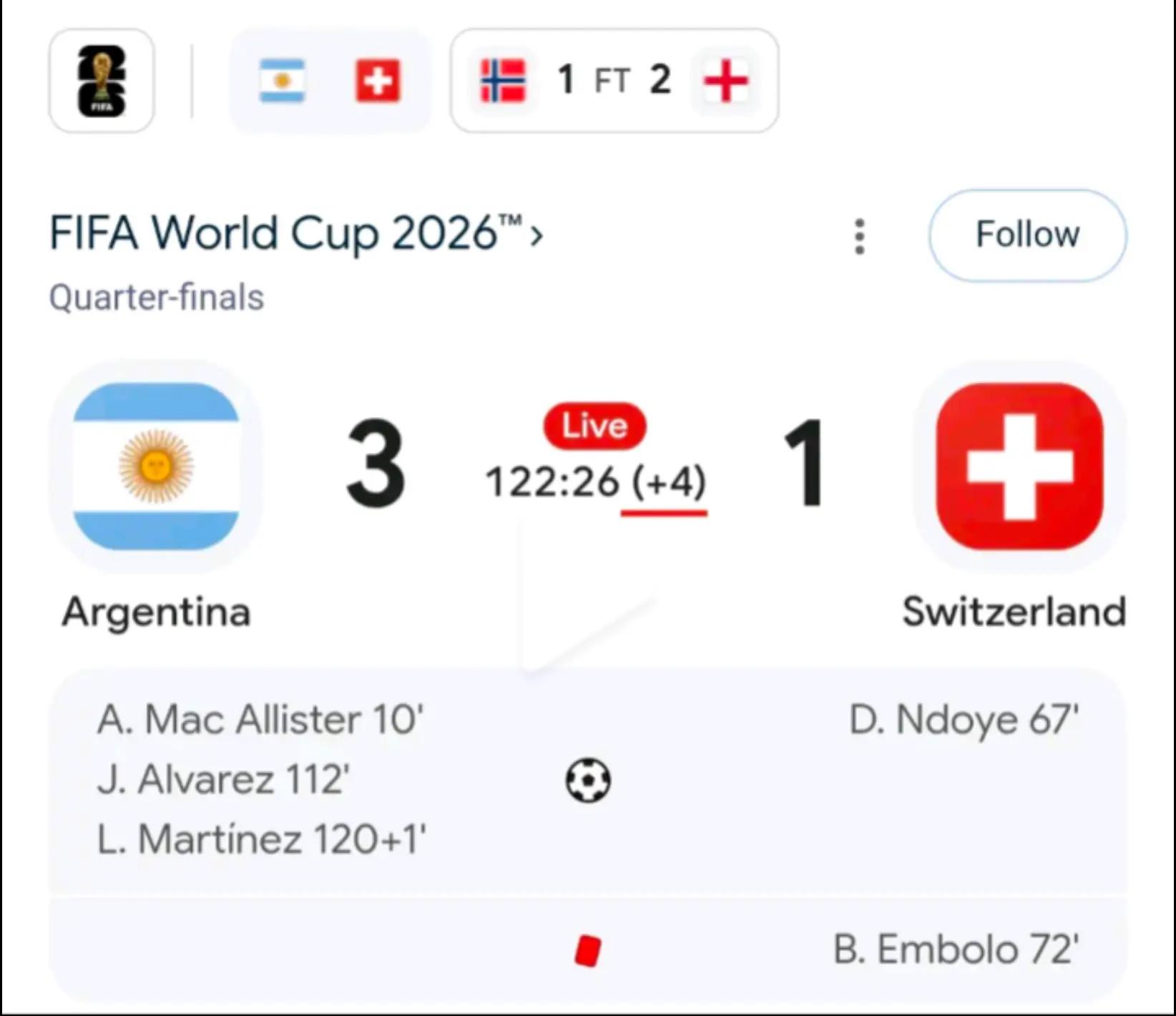Click the England flag in finished match chip

(x=725, y=80)
